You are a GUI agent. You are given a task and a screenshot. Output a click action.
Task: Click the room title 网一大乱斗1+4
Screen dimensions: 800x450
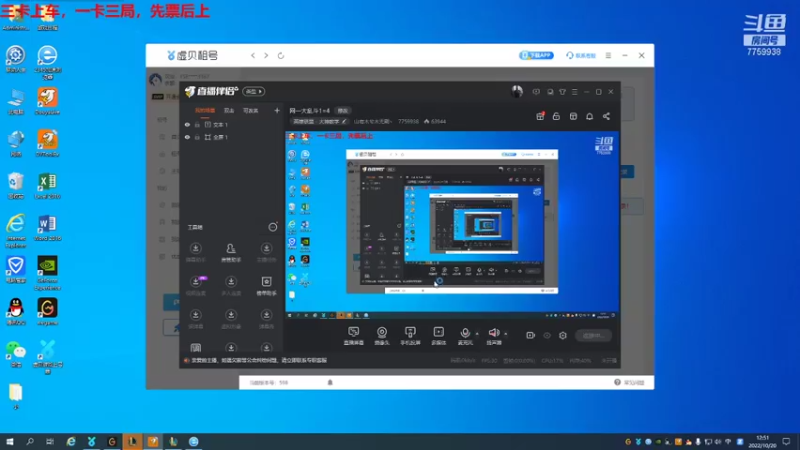310,111
